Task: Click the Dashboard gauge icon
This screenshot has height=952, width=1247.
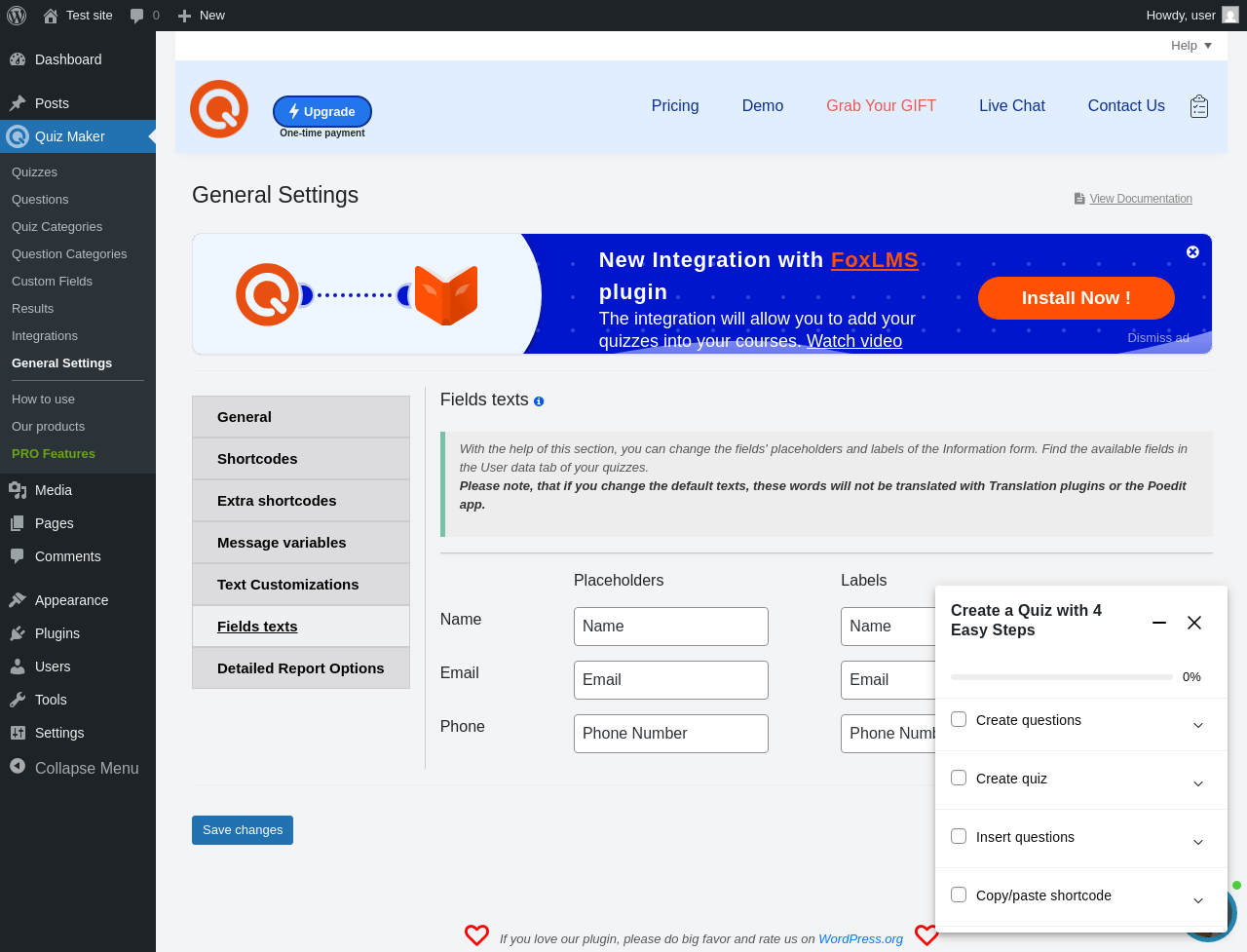Action: (x=18, y=59)
